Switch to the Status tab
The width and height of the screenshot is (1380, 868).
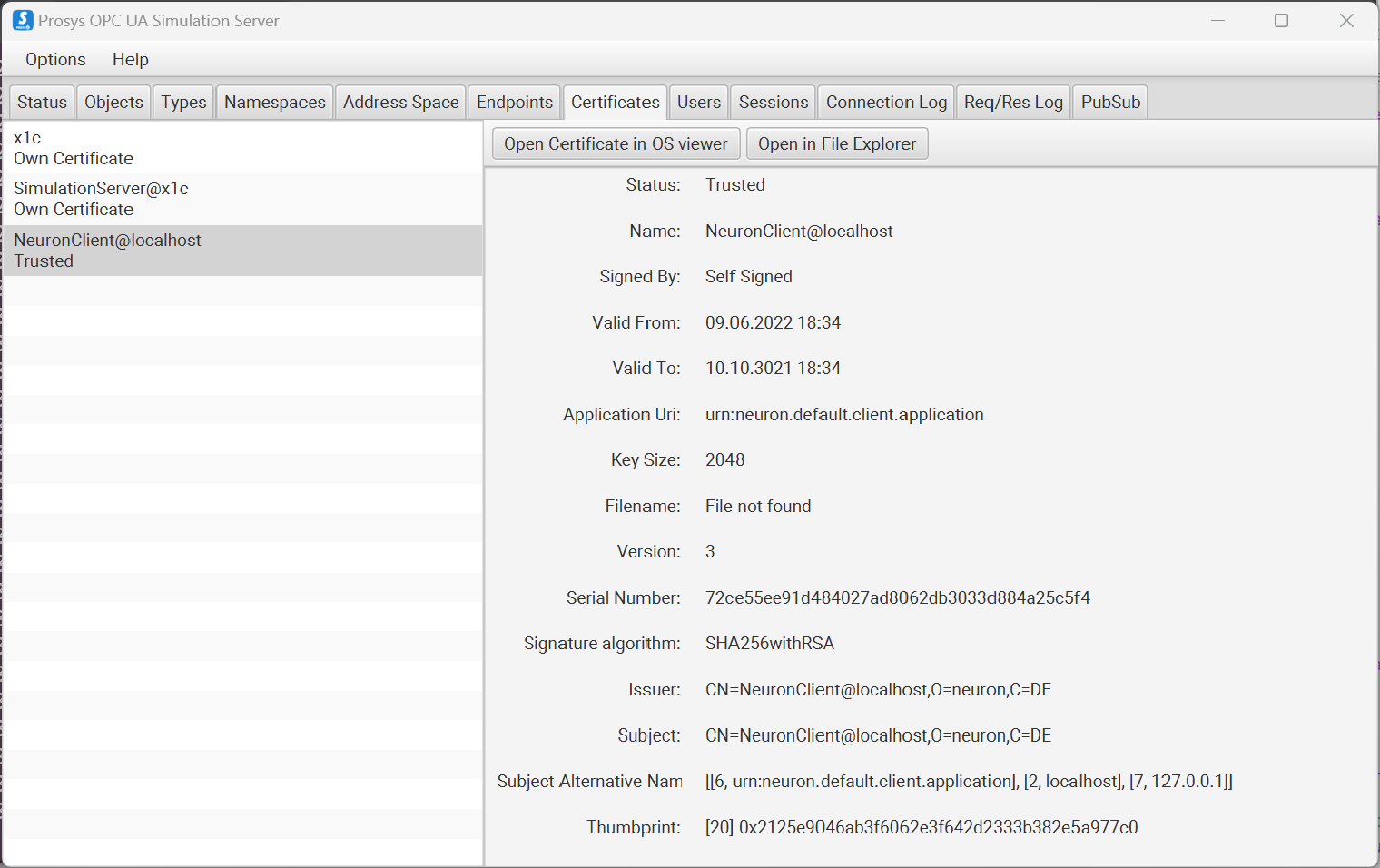click(42, 102)
